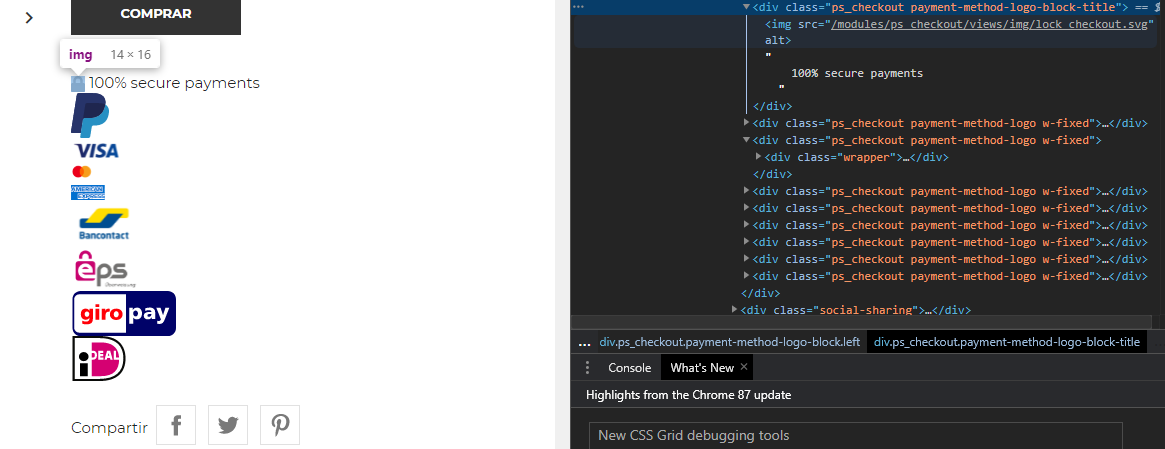This screenshot has width=1165, height=449.
Task: Select div.ps_checkout.payment-method-logo-block.left breadcrumb
Action: 730,343
